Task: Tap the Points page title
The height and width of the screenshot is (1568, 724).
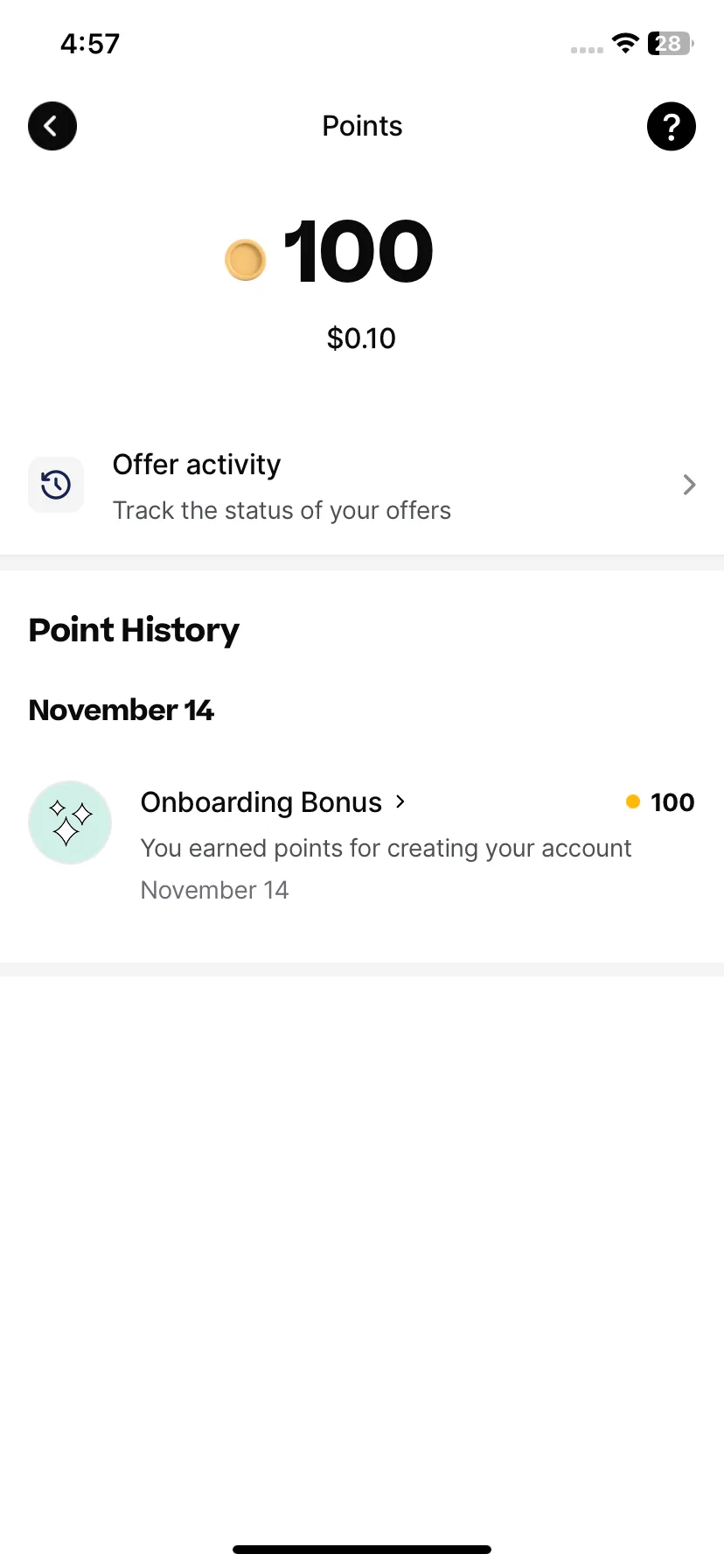Action: pyautogui.click(x=362, y=126)
